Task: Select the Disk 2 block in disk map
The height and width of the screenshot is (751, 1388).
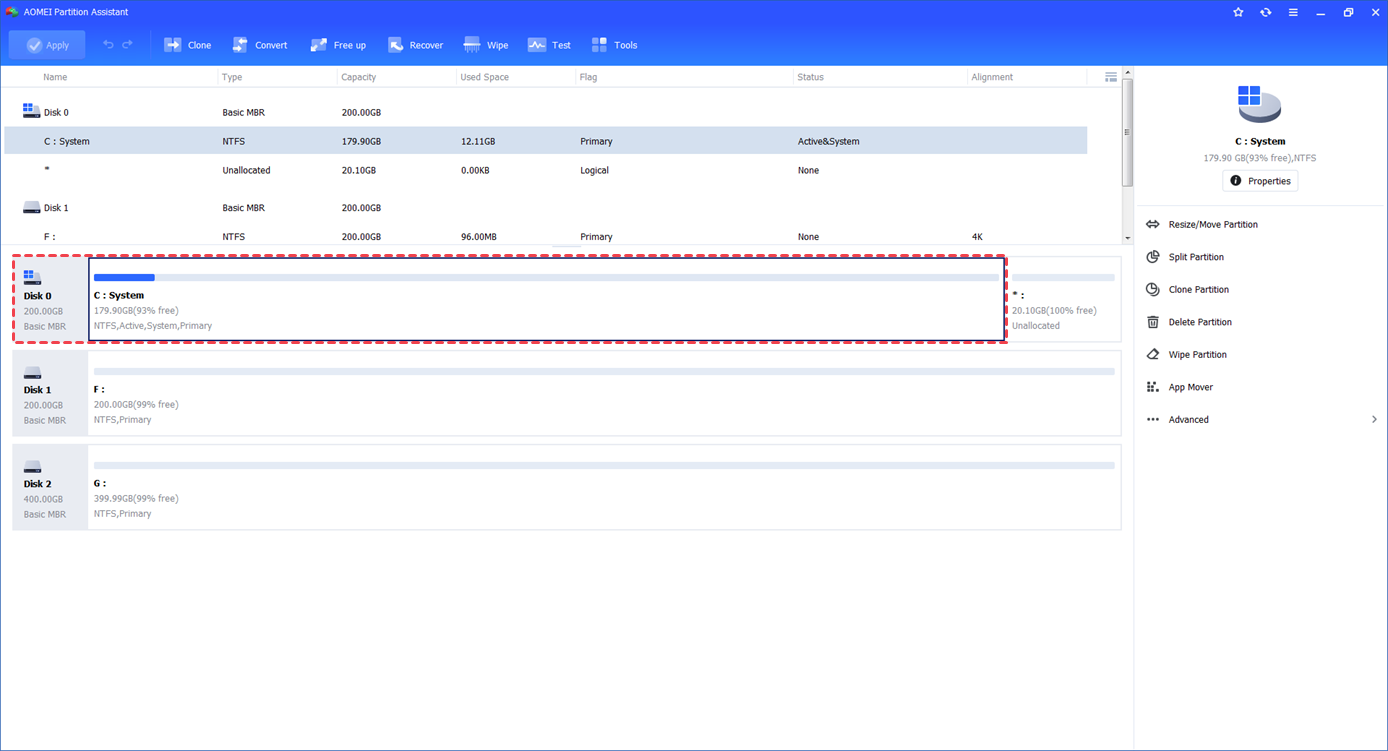Action: [x=50, y=487]
